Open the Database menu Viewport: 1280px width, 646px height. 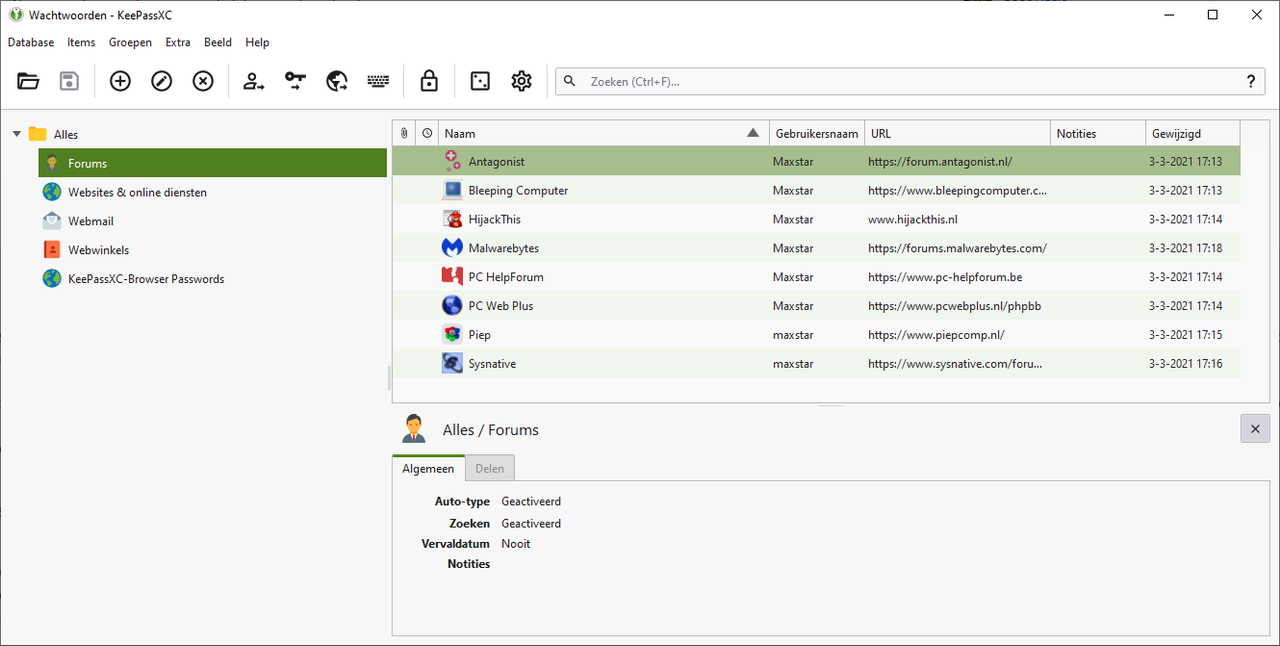[x=31, y=42]
